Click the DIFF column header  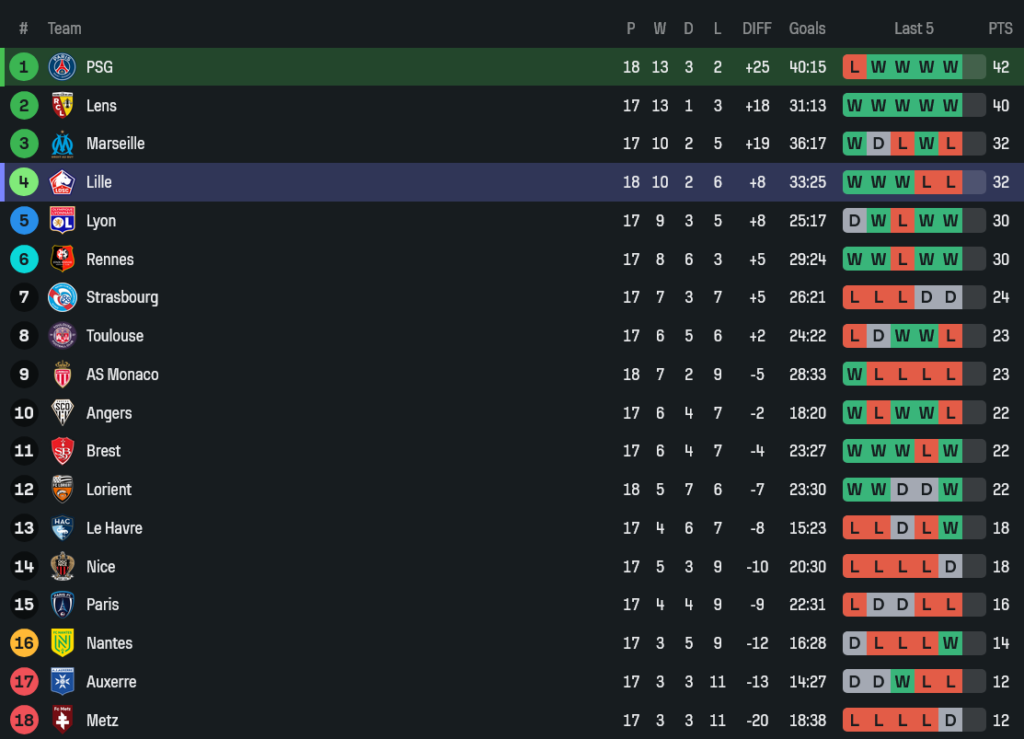(x=757, y=28)
